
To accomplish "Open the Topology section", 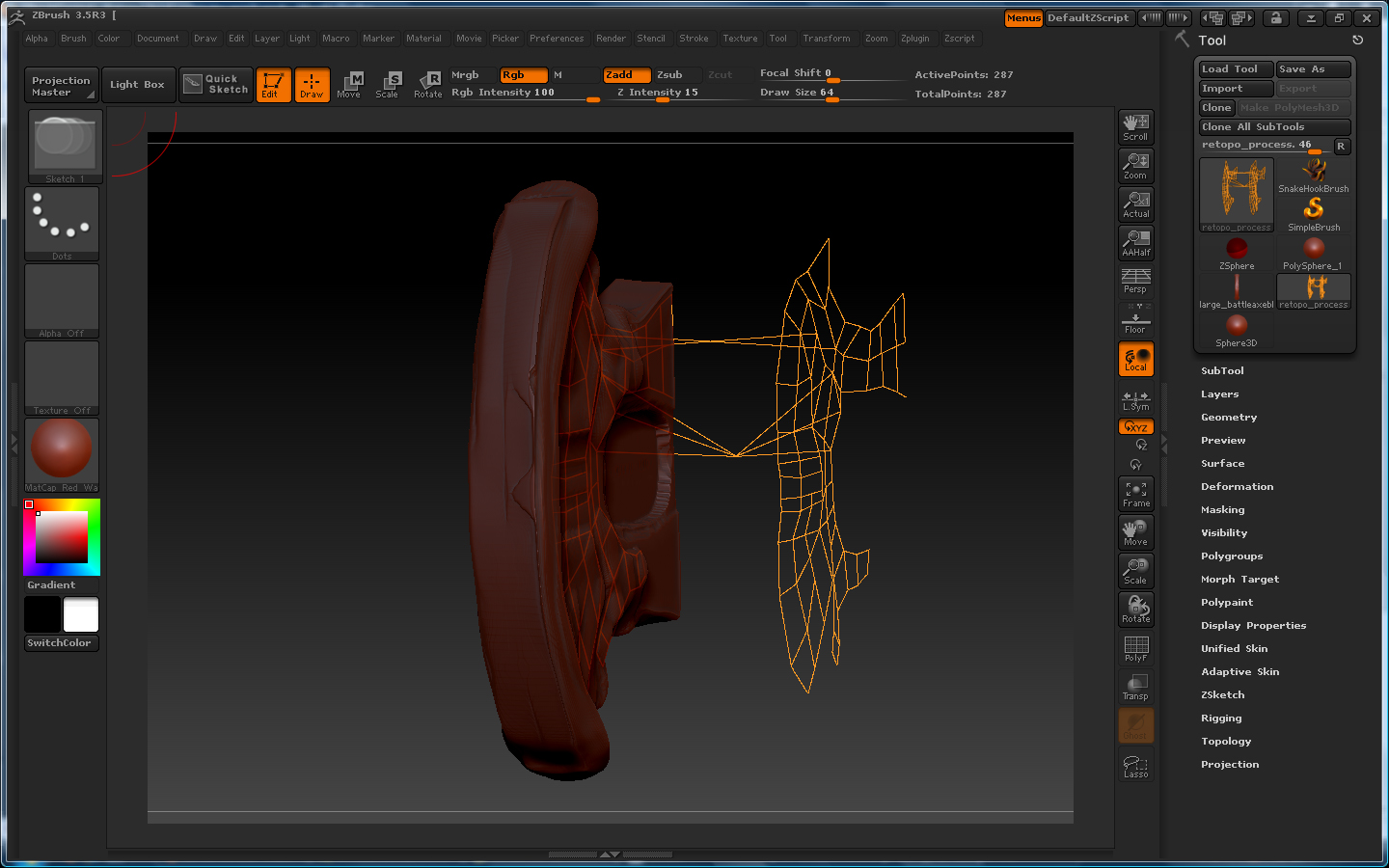I will tap(1226, 741).
